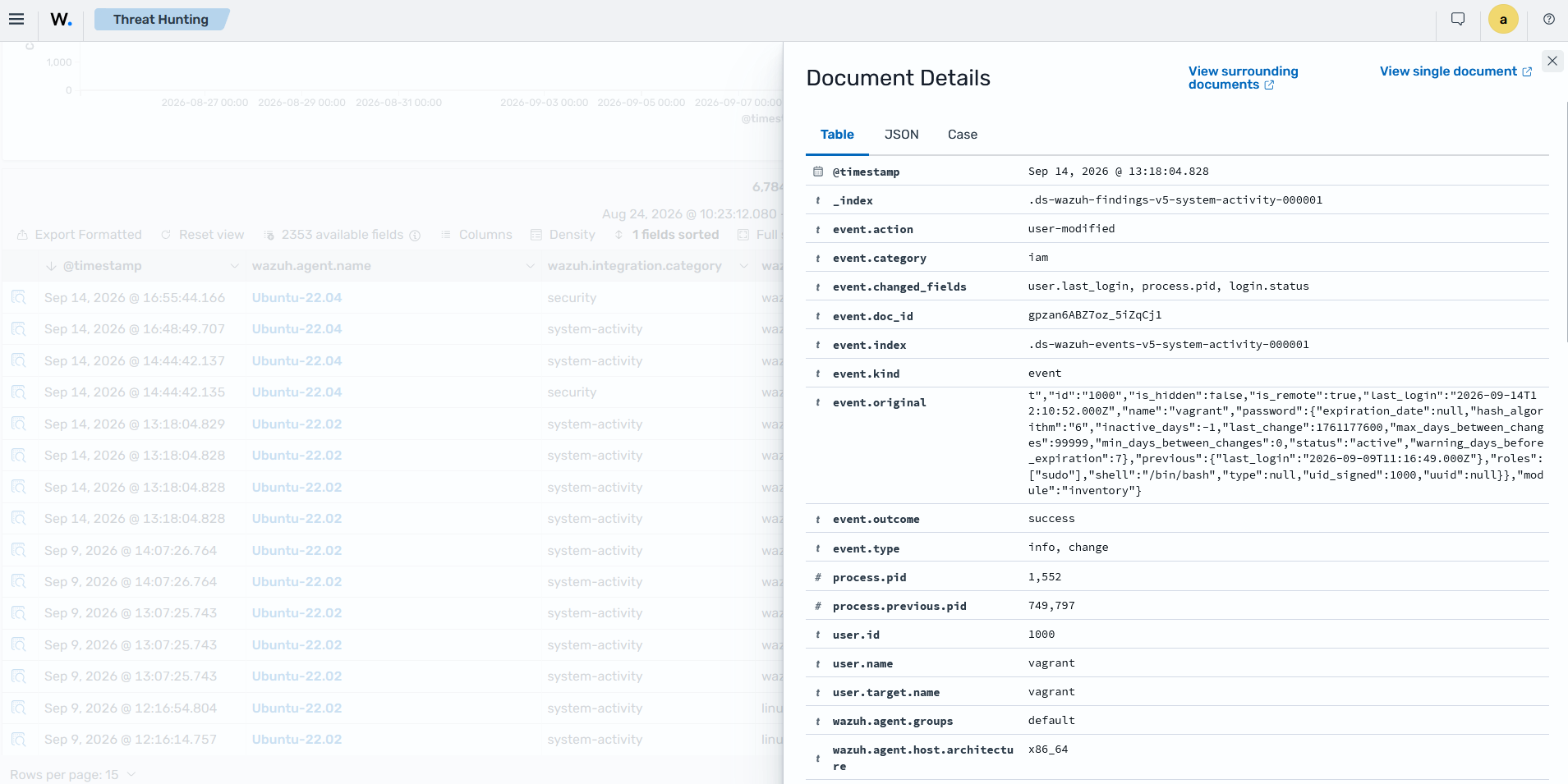The height and width of the screenshot is (784, 1568).
Task: Open the Columns selector
Action: [476, 235]
